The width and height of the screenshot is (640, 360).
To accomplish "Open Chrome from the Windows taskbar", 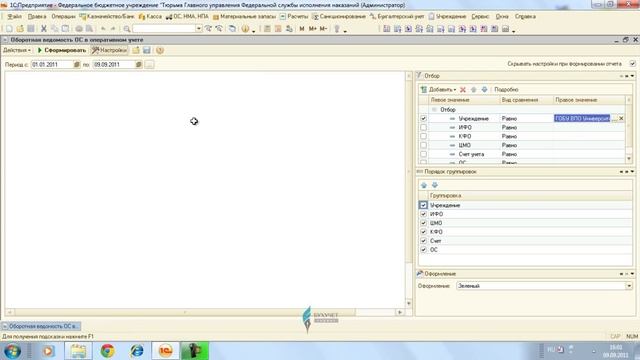I will (108, 351).
